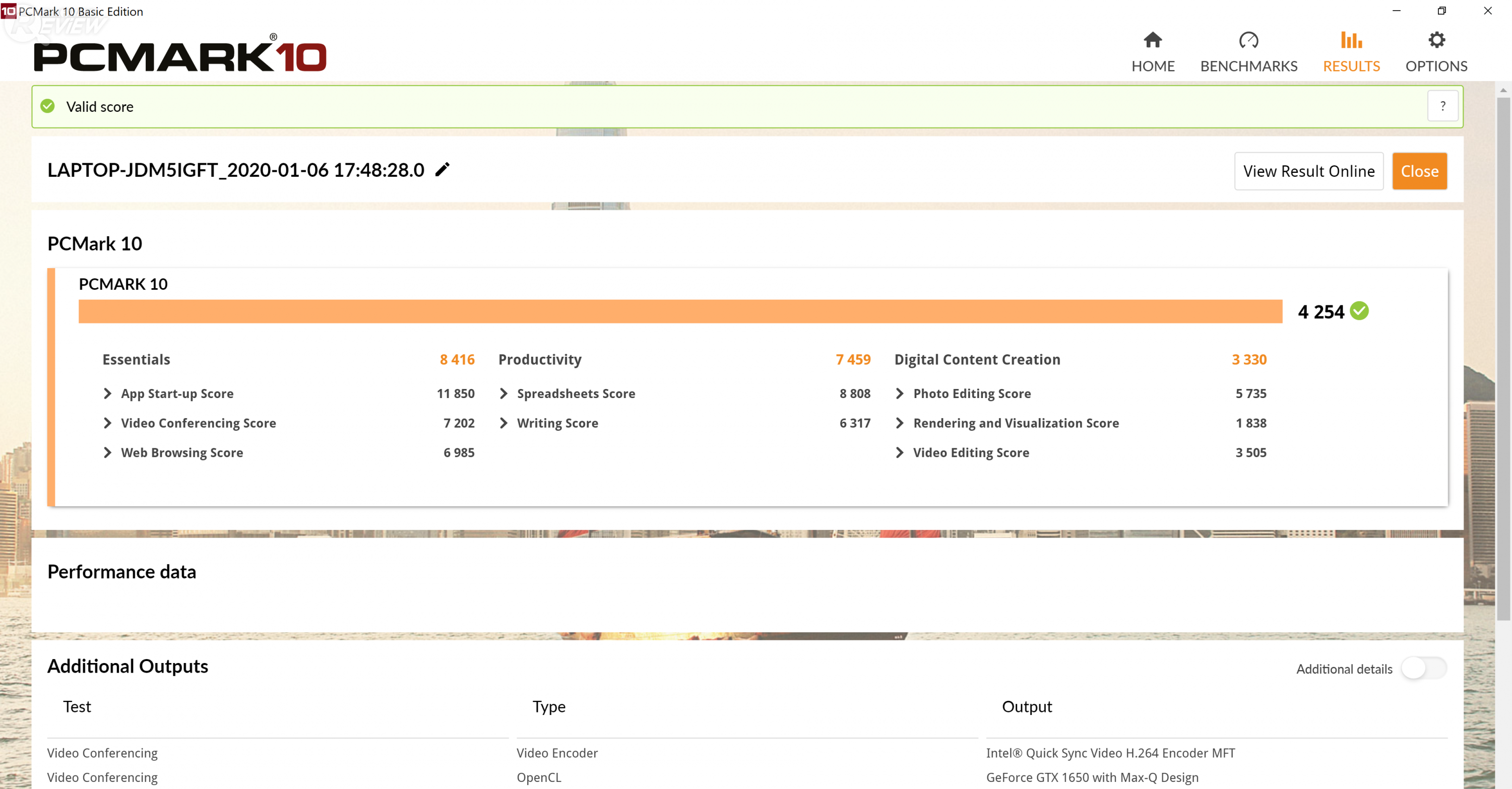This screenshot has width=1512, height=789.
Task: Go to the HOME tab label
Action: click(1152, 67)
